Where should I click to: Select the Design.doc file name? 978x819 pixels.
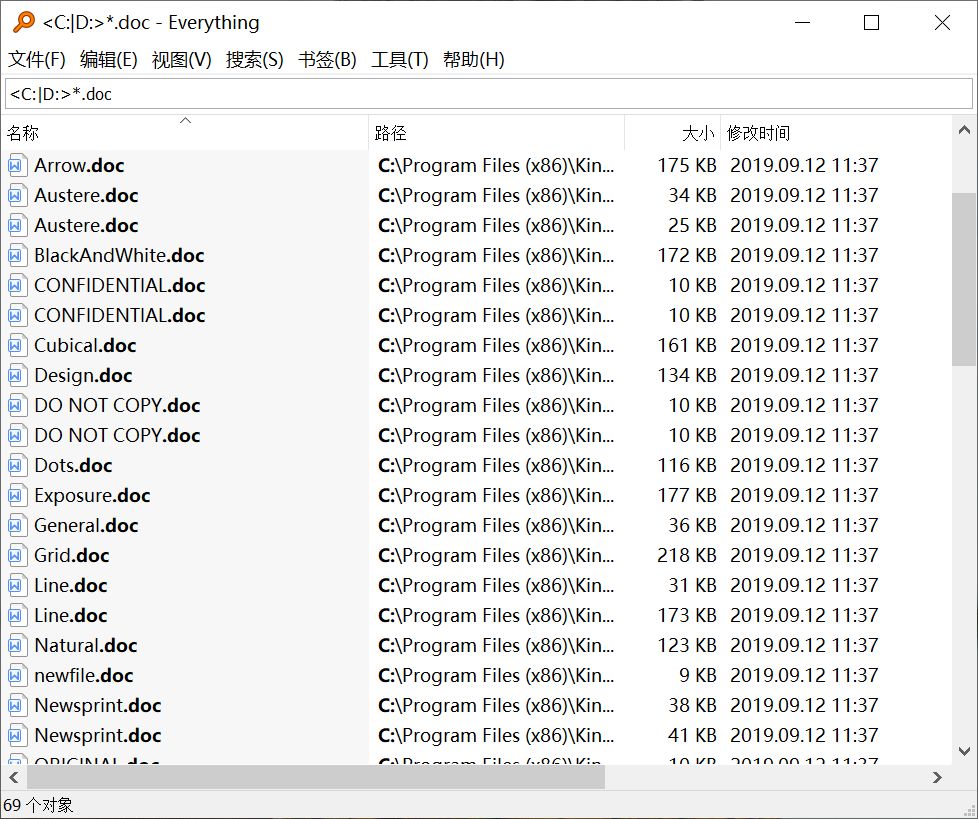coord(84,376)
